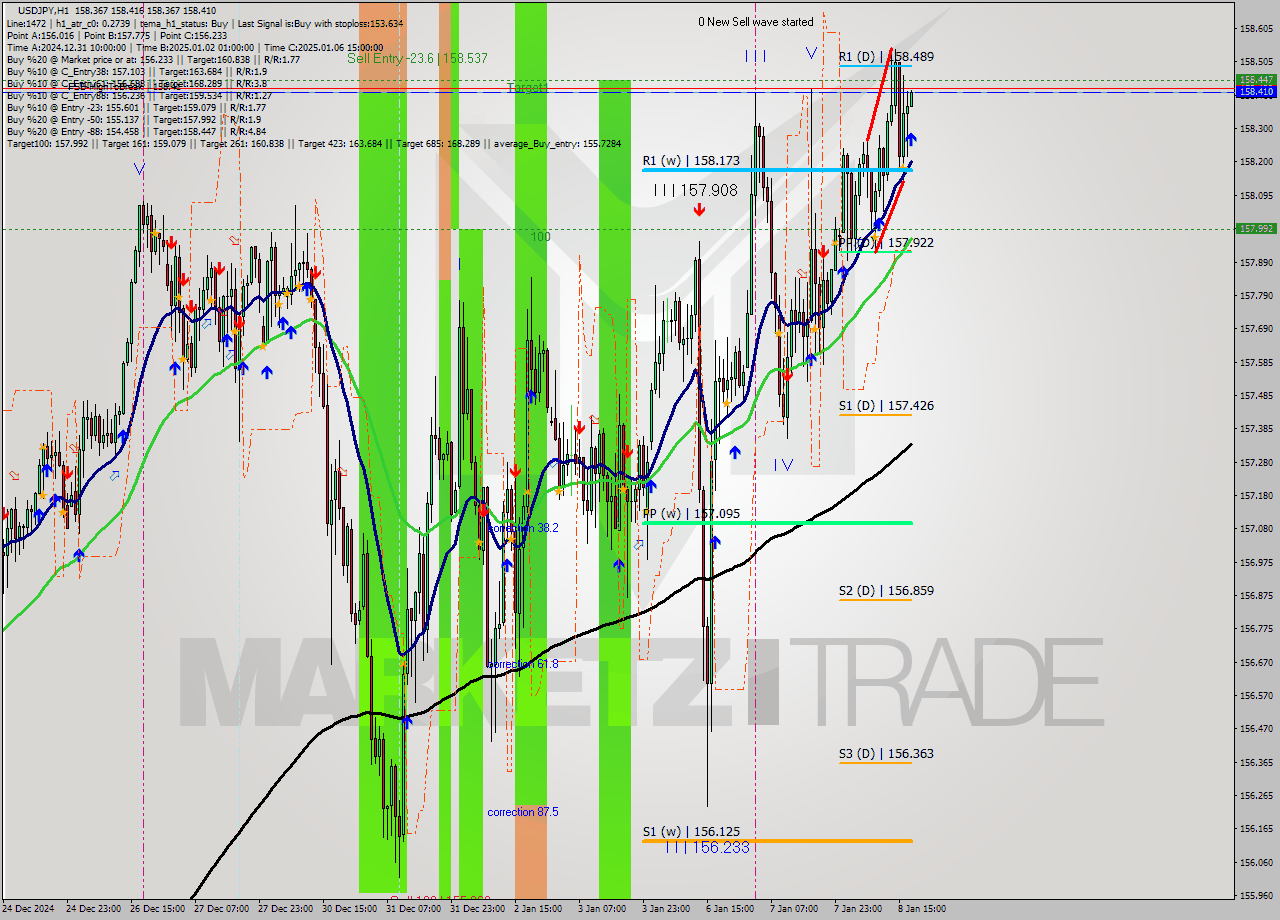The image size is (1280, 920).
Task: Click the 156.060 price axis value
Action: point(1256,862)
